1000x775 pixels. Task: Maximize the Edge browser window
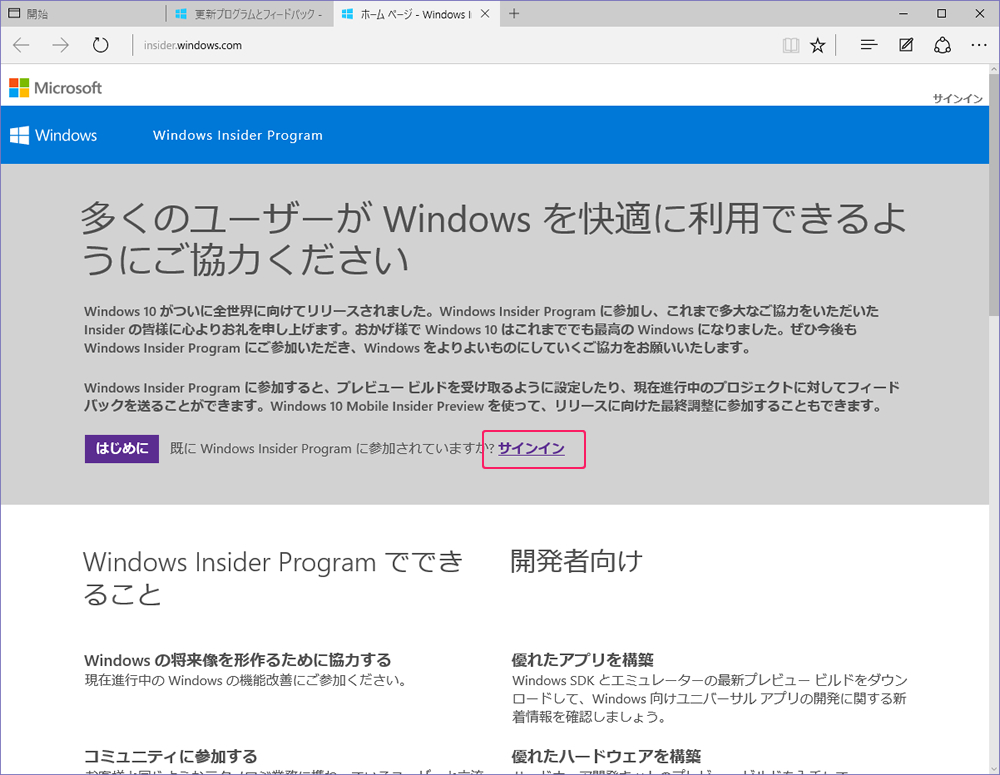(941, 13)
